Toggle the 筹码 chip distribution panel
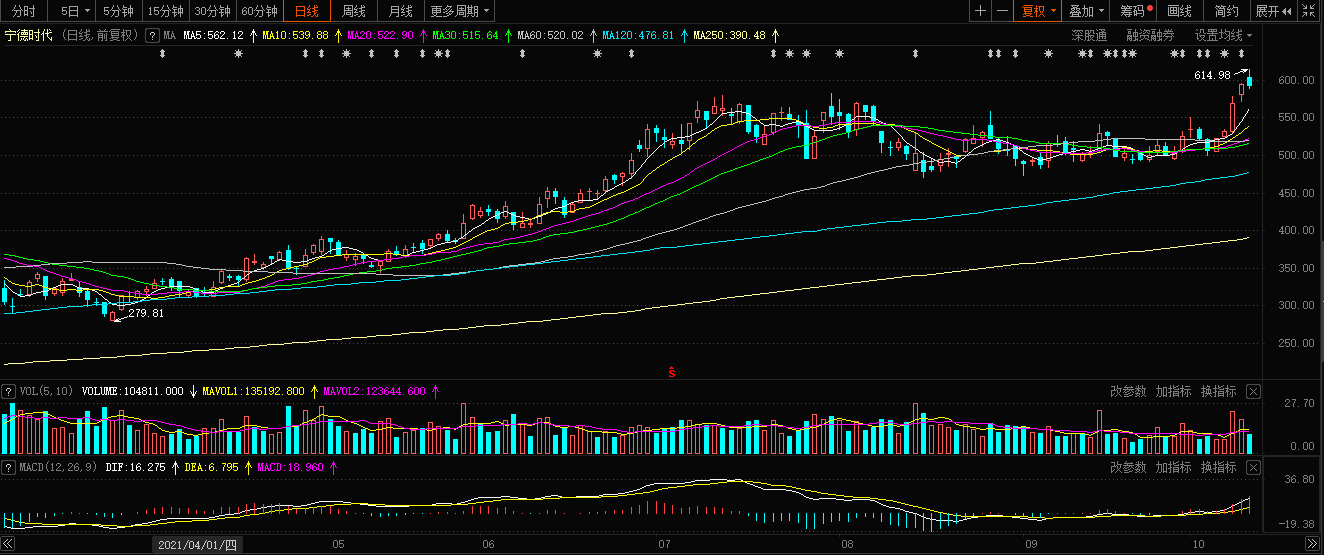Viewport: 1324px width, 555px height. point(1136,11)
